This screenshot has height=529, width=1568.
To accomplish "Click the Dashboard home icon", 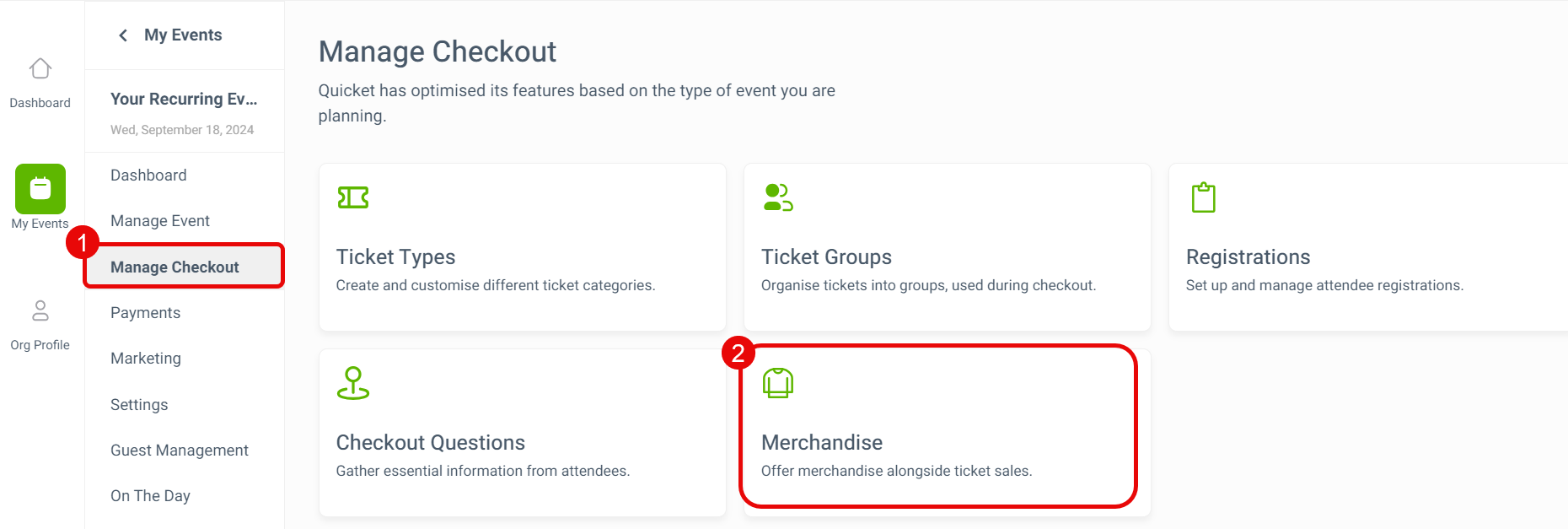I will click(x=40, y=68).
